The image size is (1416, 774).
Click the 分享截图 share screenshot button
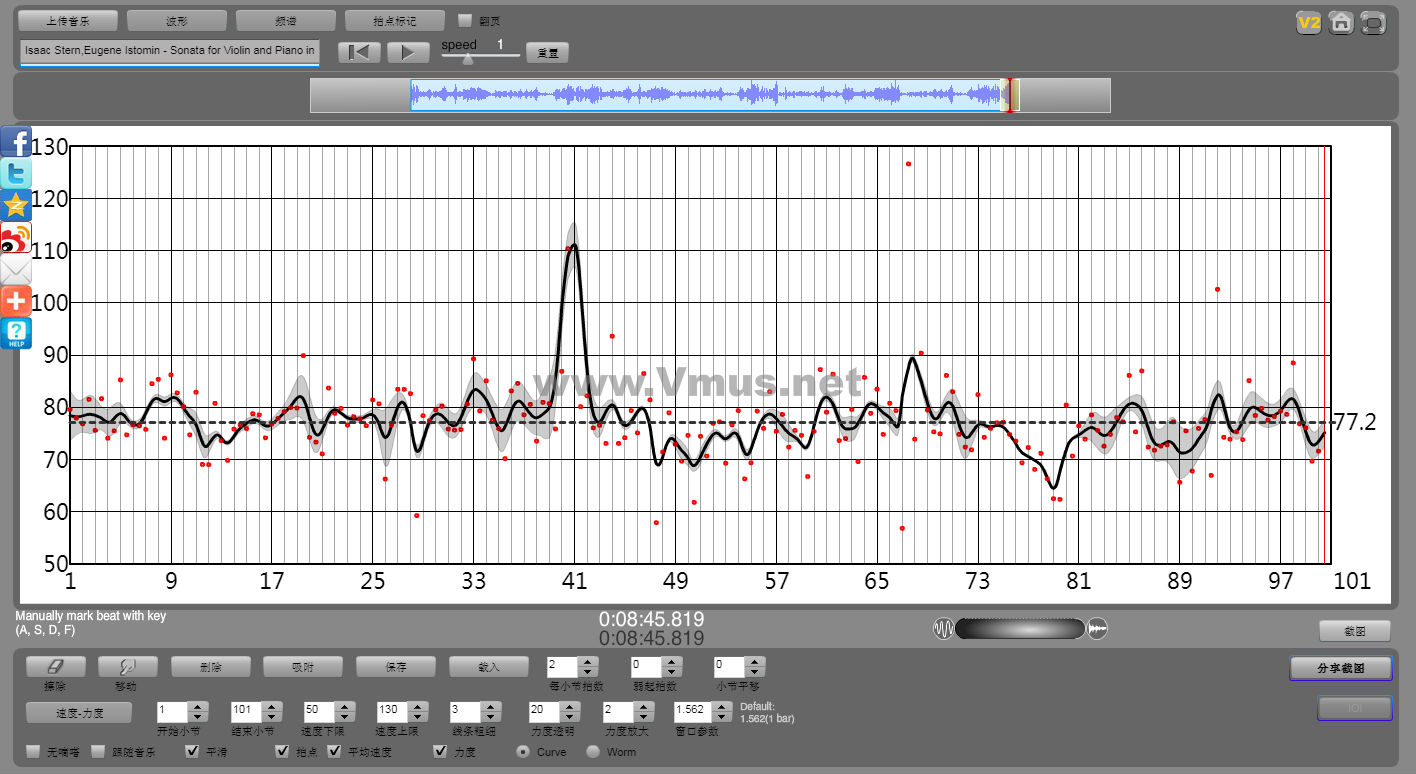click(1340, 668)
